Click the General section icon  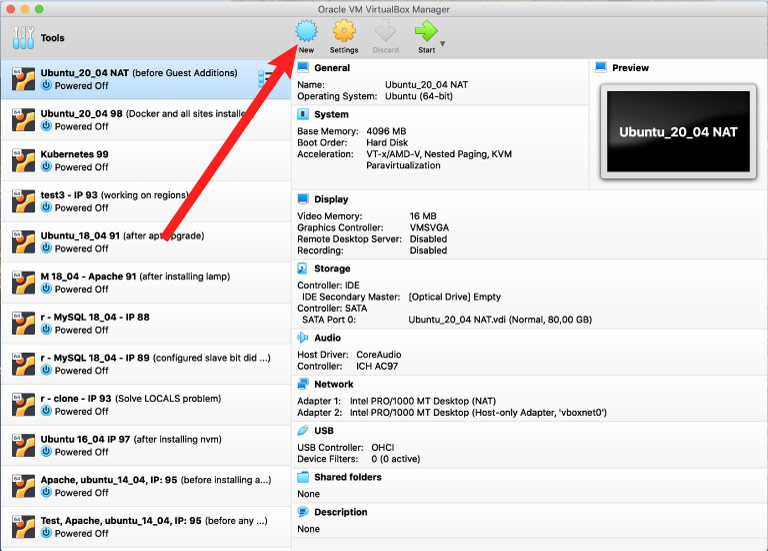(303, 67)
